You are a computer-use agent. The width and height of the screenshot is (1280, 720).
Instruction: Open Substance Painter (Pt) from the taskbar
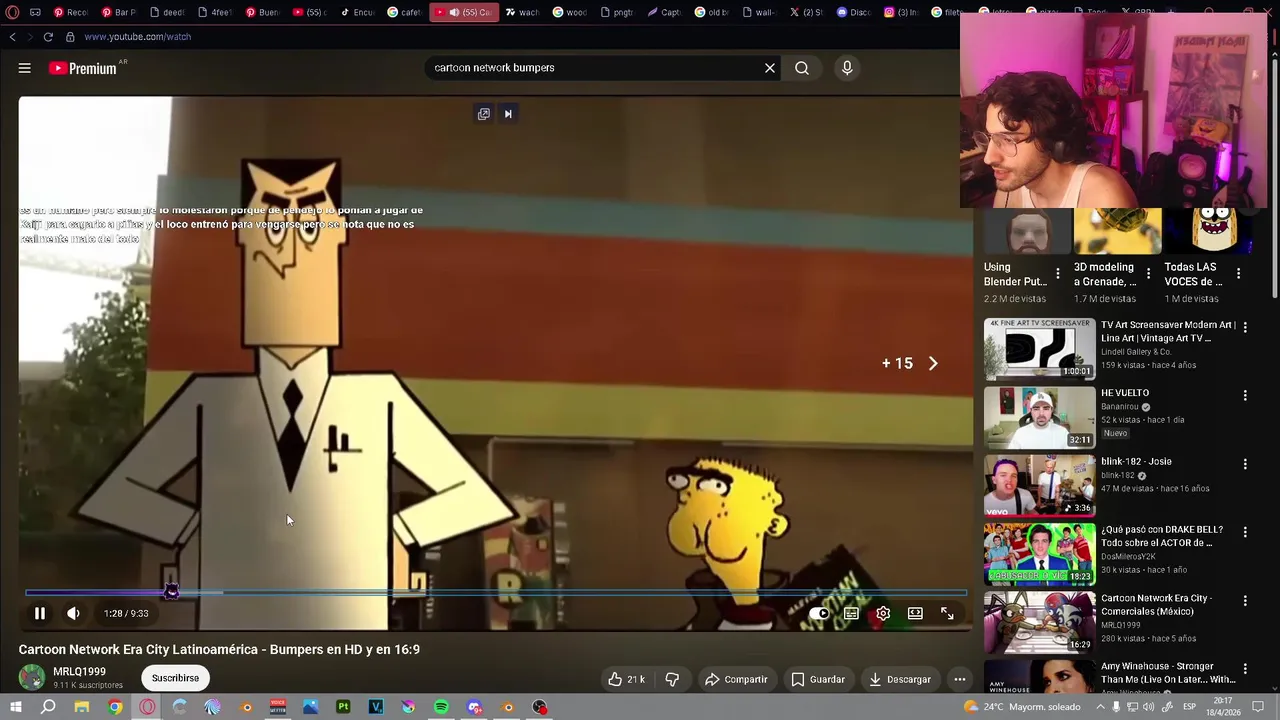pyautogui.click(x=343, y=707)
